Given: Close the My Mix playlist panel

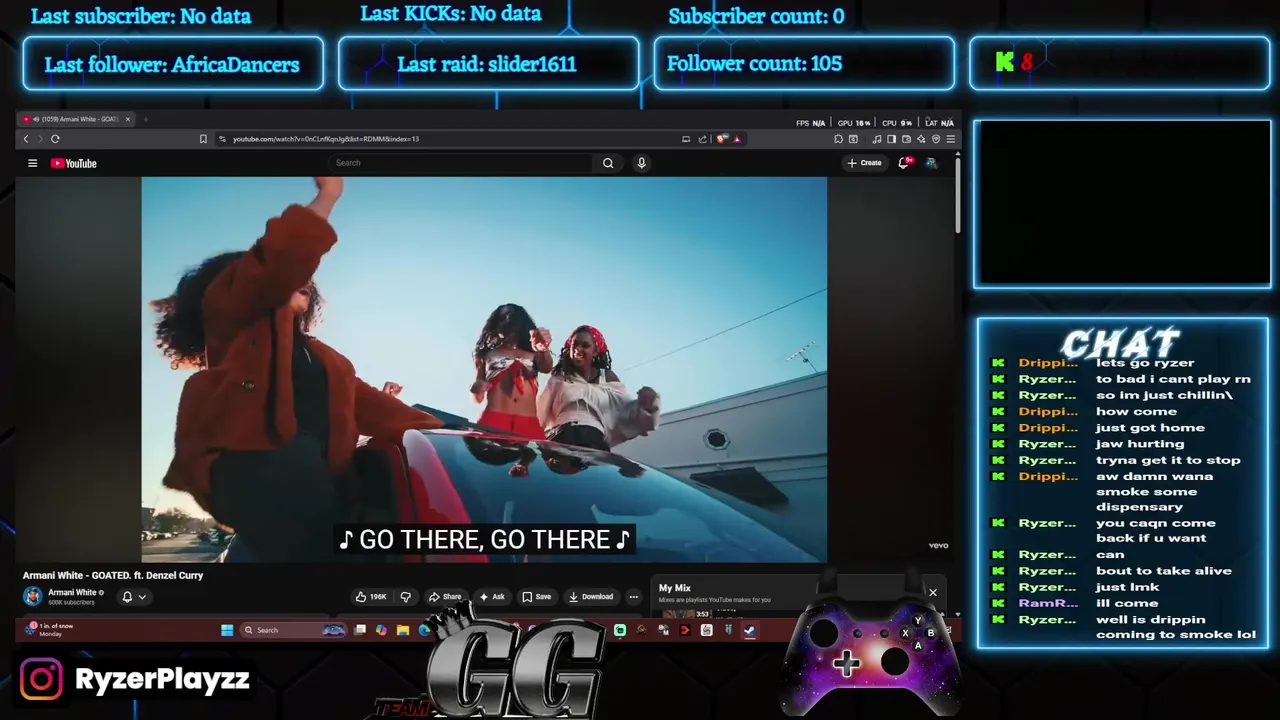Looking at the screenshot, I should [x=933, y=593].
